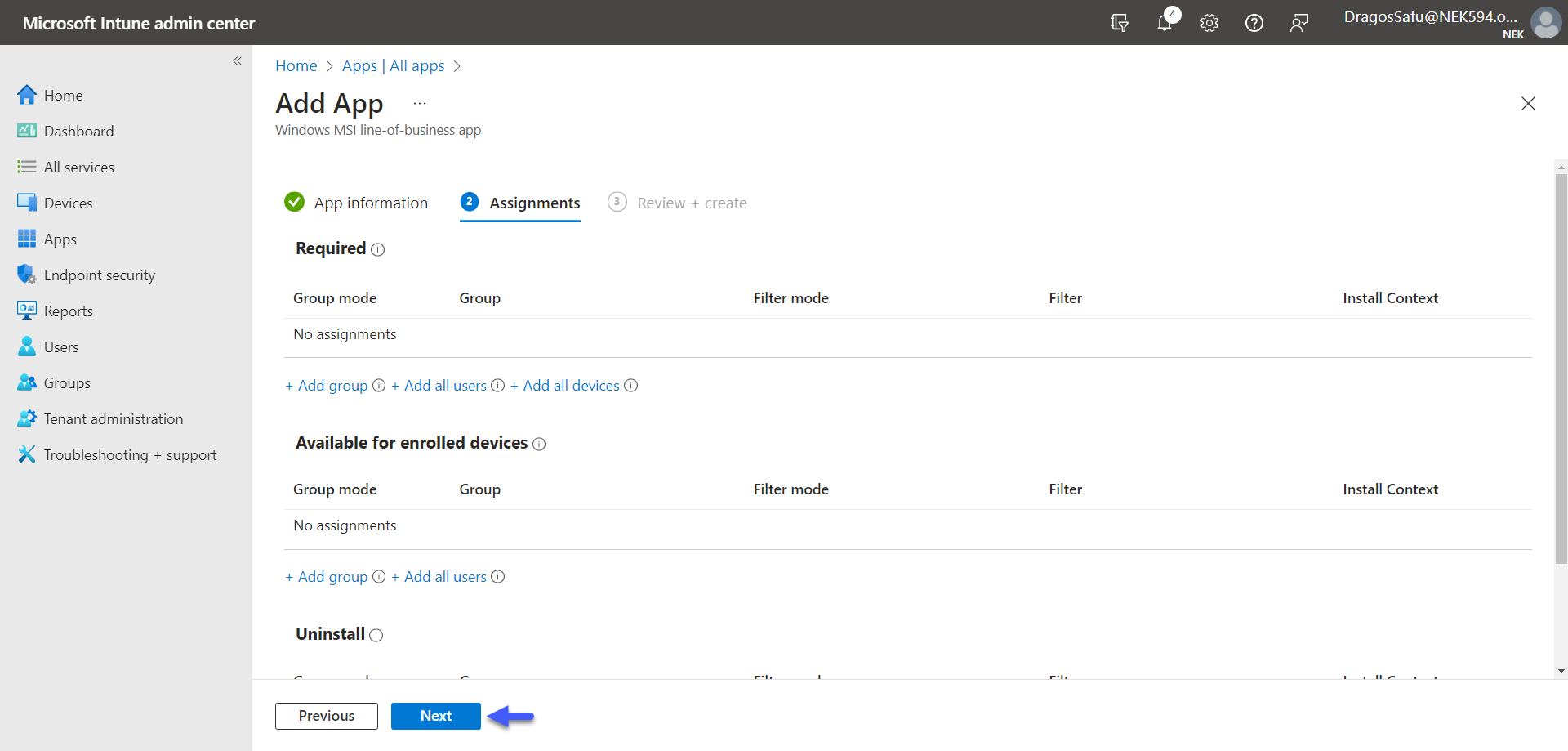This screenshot has height=751, width=1568.
Task: Add all users under Required section
Action: tap(439, 386)
